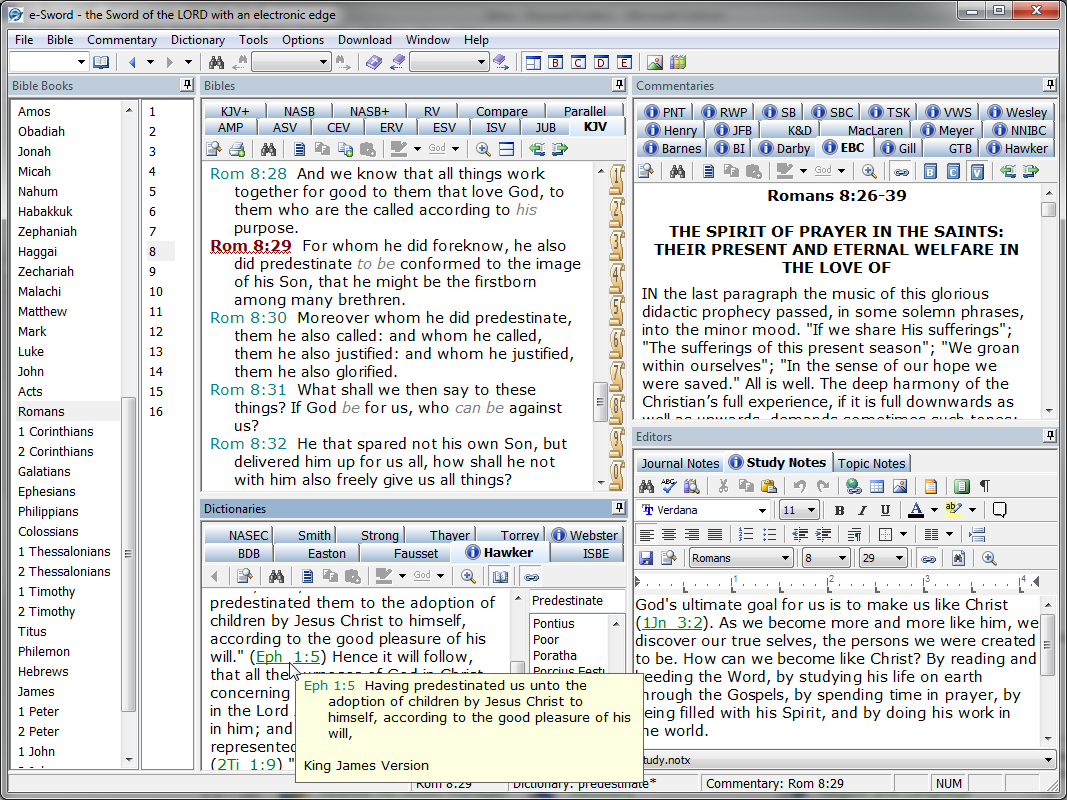Open the Romans book dropdown in Editors
Image resolution: width=1067 pixels, height=800 pixels.
(x=785, y=559)
